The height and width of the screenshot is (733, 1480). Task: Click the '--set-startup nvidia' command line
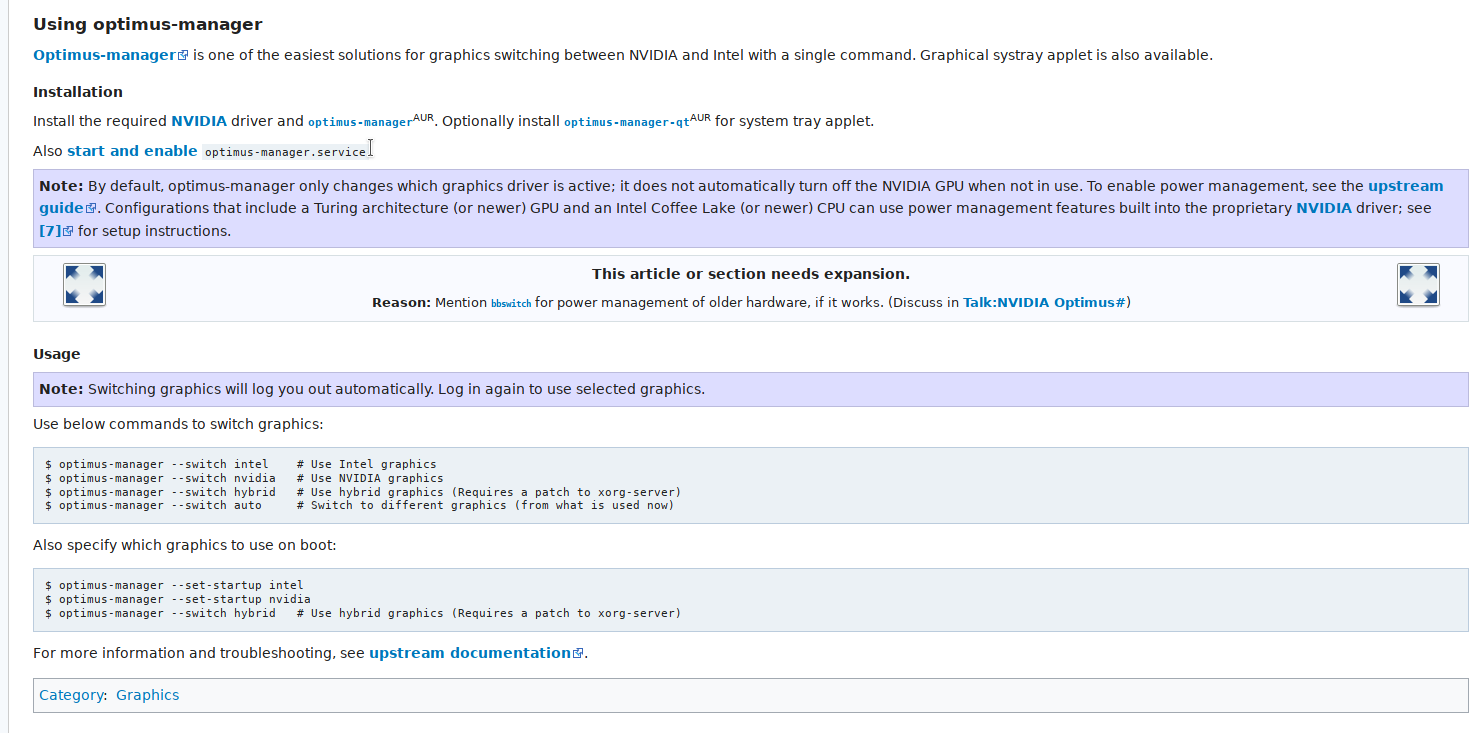(178, 599)
